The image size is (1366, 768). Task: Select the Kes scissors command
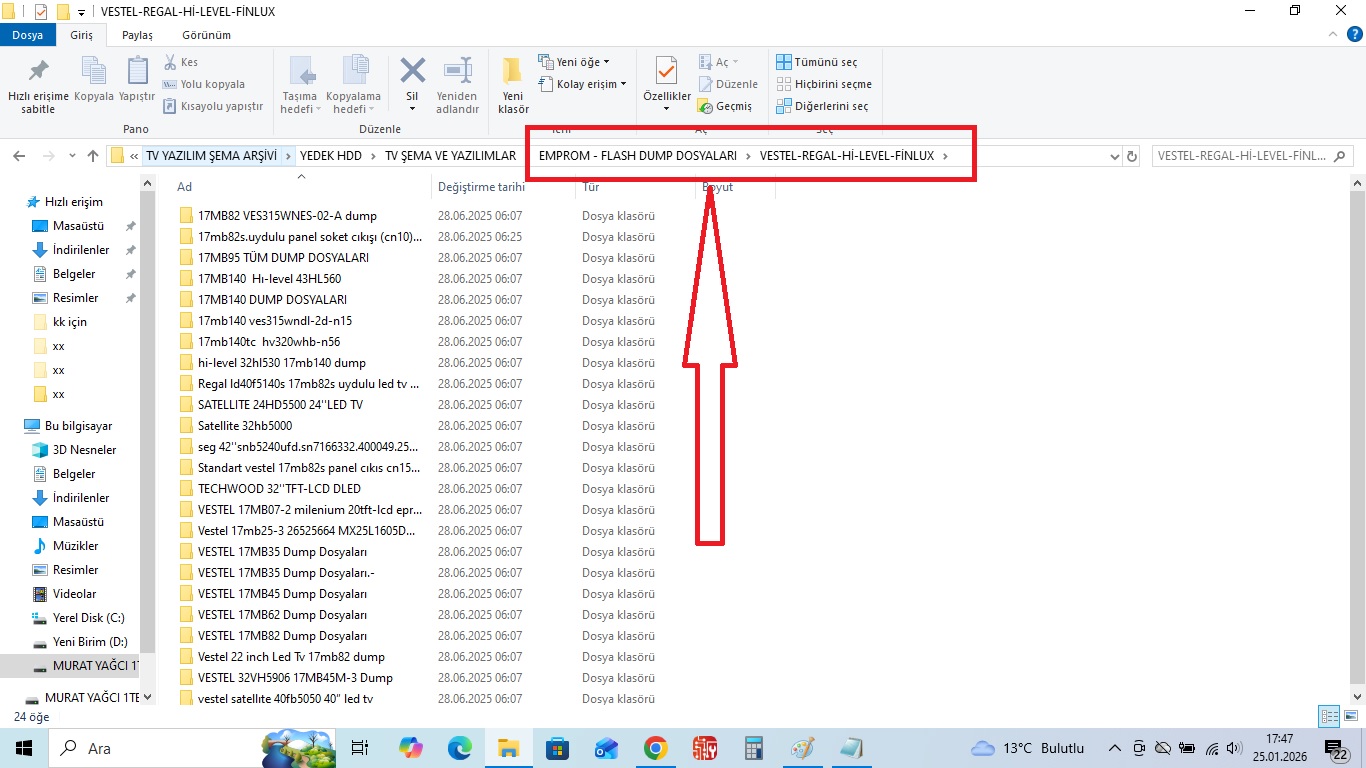[x=180, y=62]
